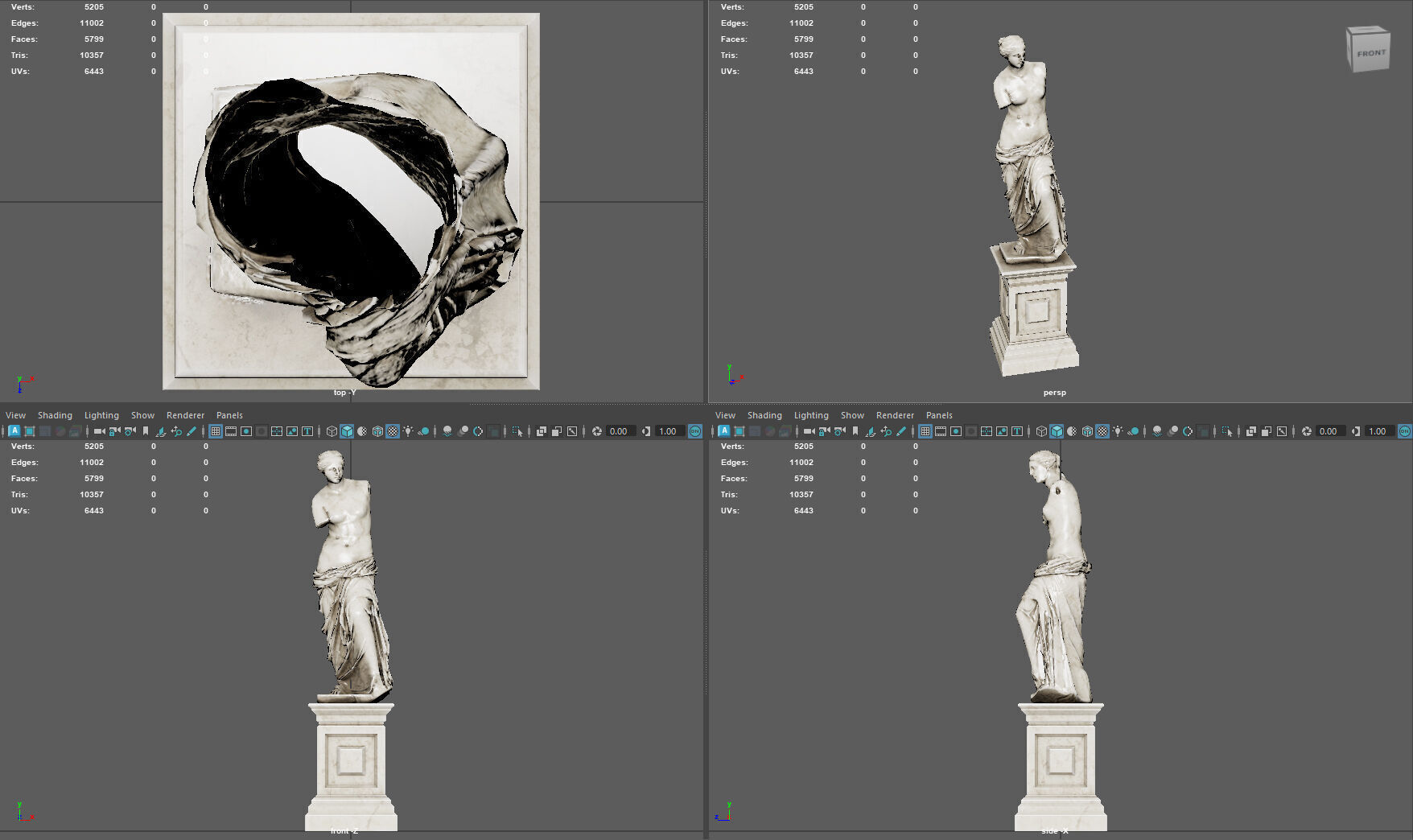Click wireframe on shaded icon in front viewport

click(377, 431)
